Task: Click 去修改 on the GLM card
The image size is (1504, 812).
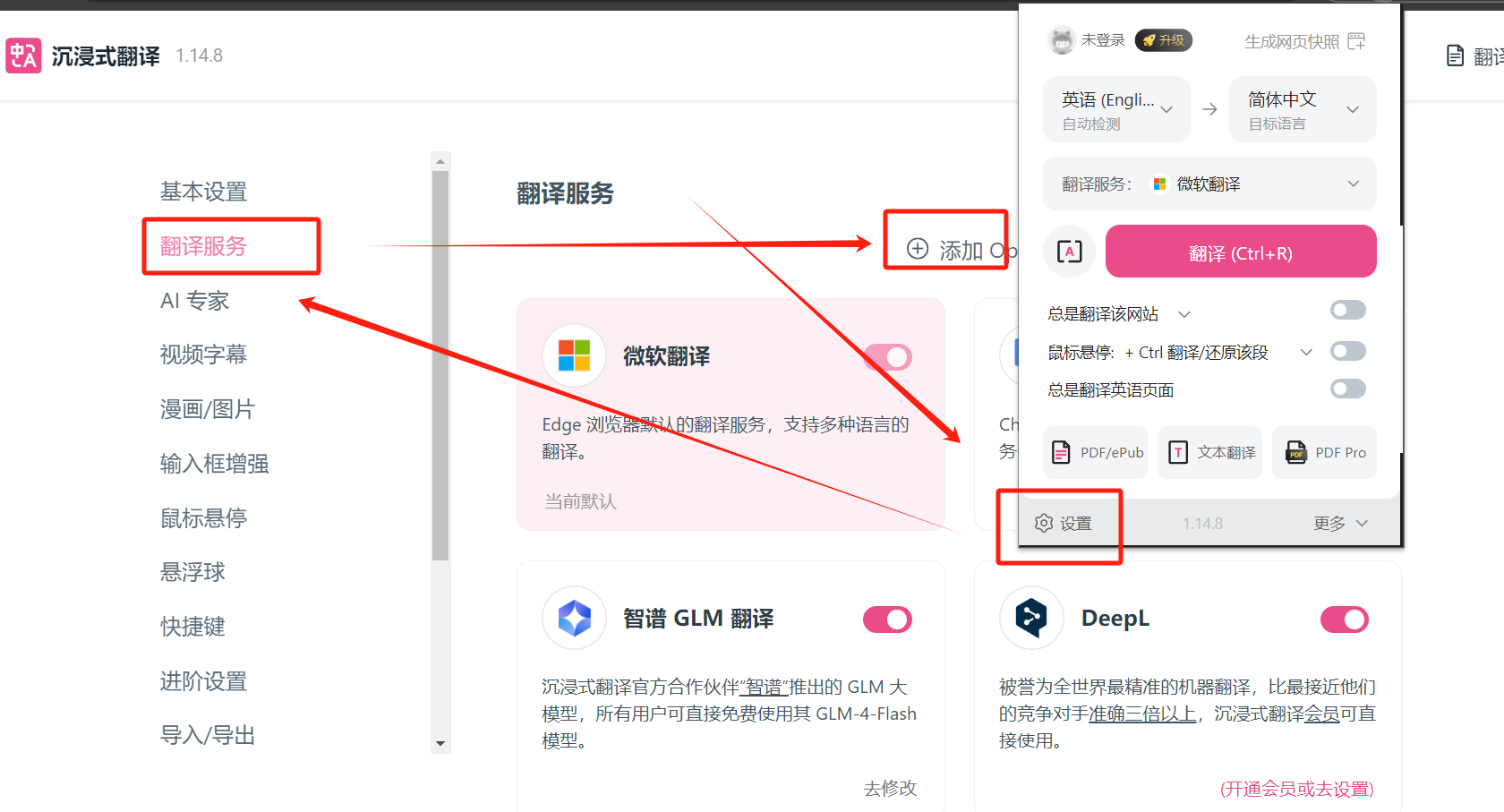Action: click(x=890, y=788)
